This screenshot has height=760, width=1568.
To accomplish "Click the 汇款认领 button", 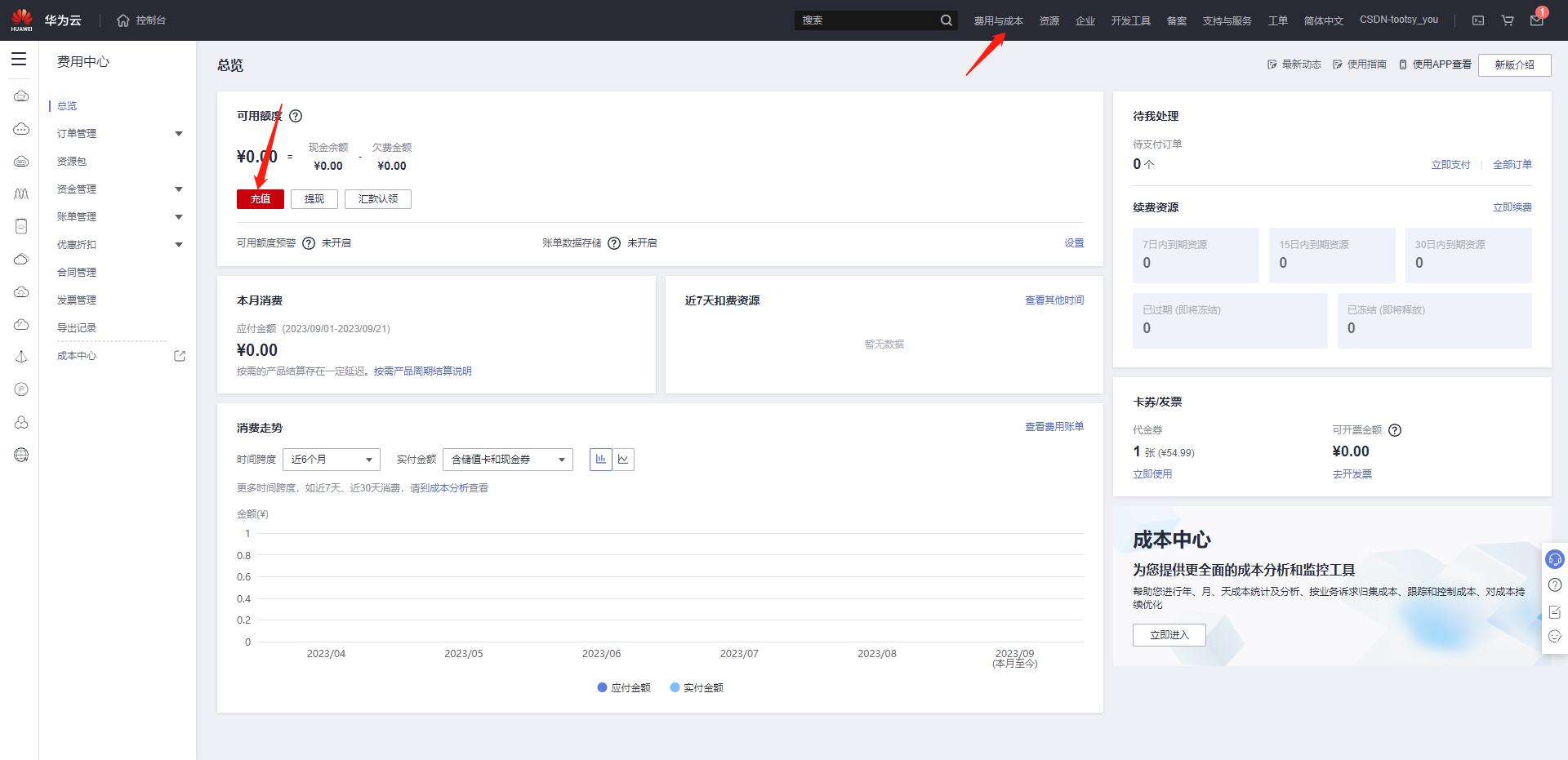I will click(378, 199).
